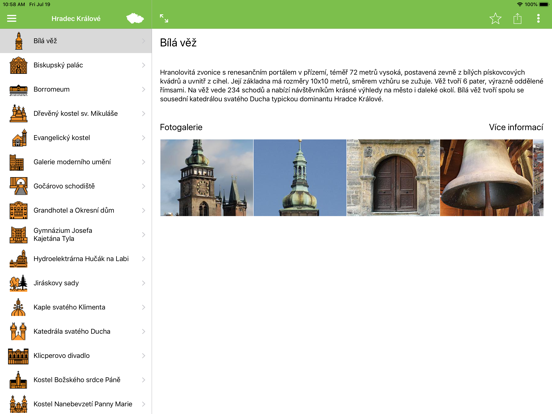Select Jiráskovy sady entry
Screen dimensions: 552x414
pos(76,283)
